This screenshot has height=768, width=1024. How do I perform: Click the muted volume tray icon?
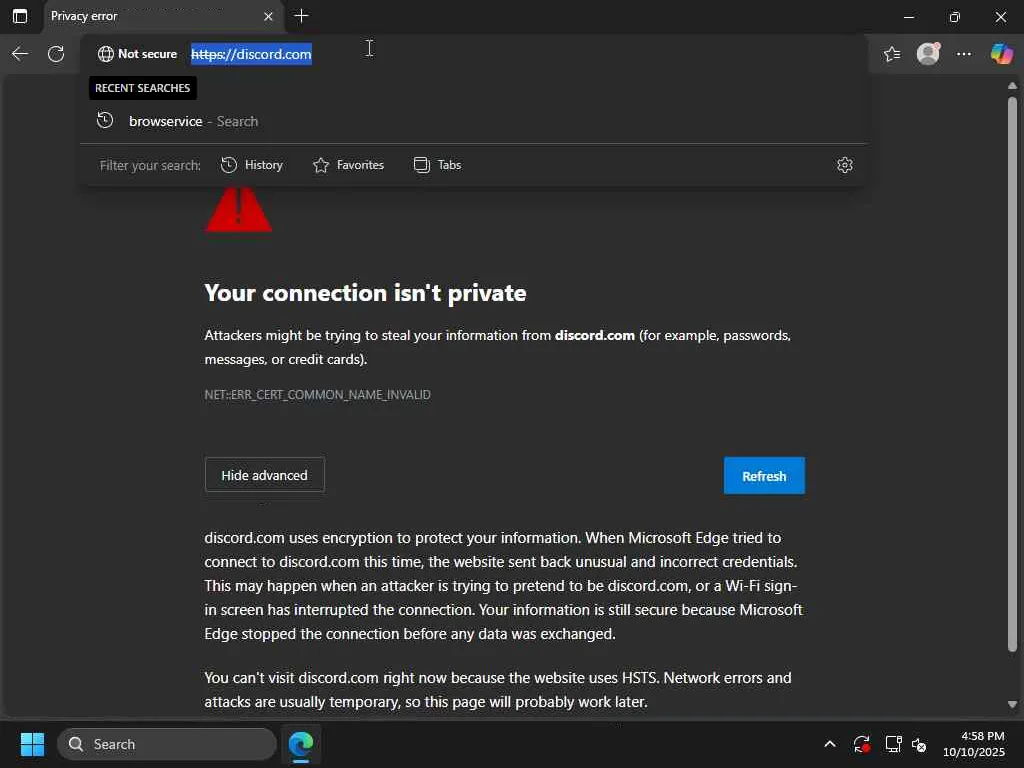919,744
